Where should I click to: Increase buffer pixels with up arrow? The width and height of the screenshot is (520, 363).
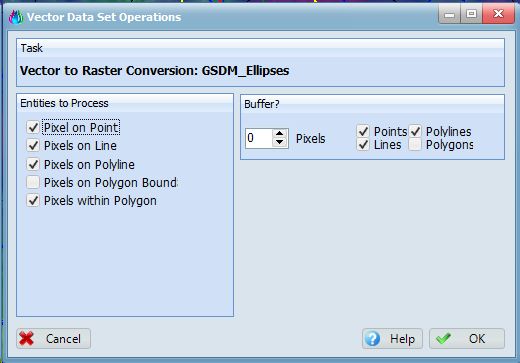pyautogui.click(x=279, y=133)
